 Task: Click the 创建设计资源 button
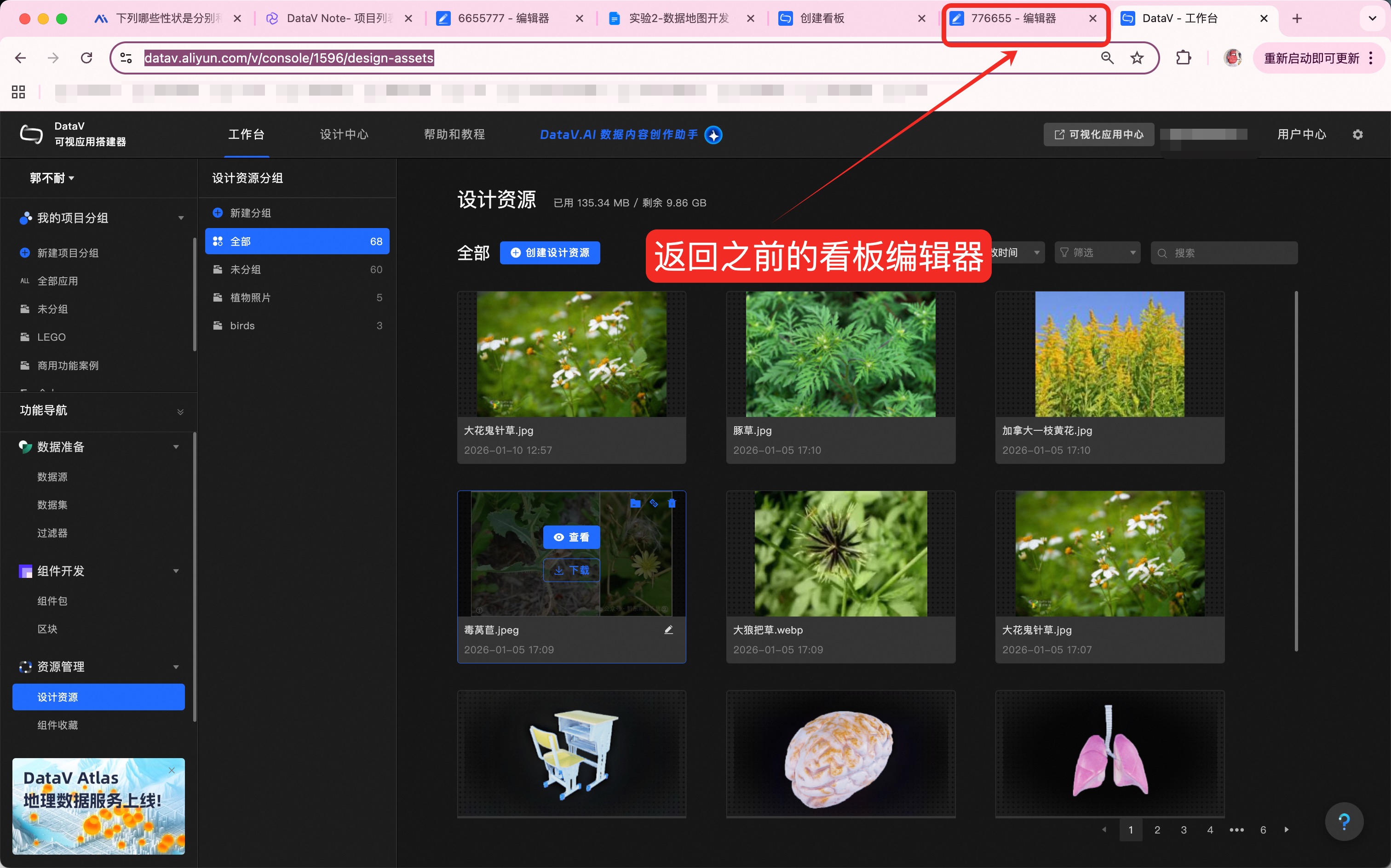pos(550,252)
